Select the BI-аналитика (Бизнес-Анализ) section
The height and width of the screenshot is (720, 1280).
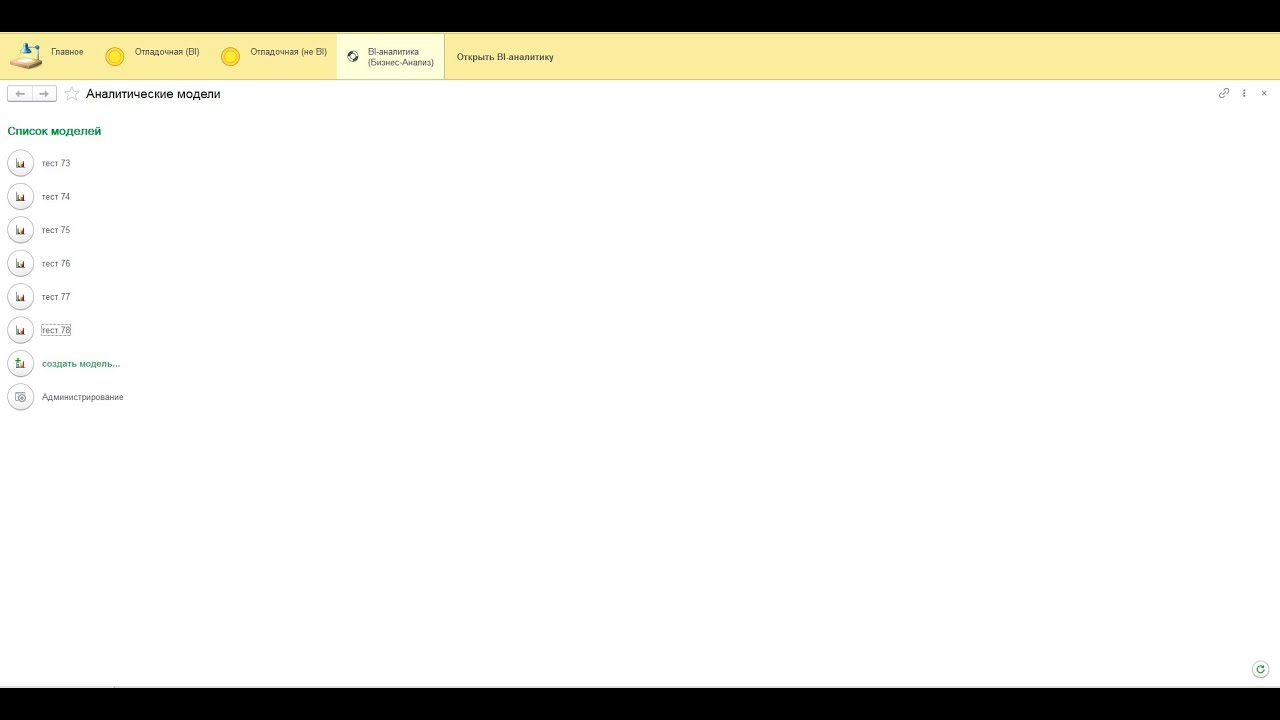point(390,56)
